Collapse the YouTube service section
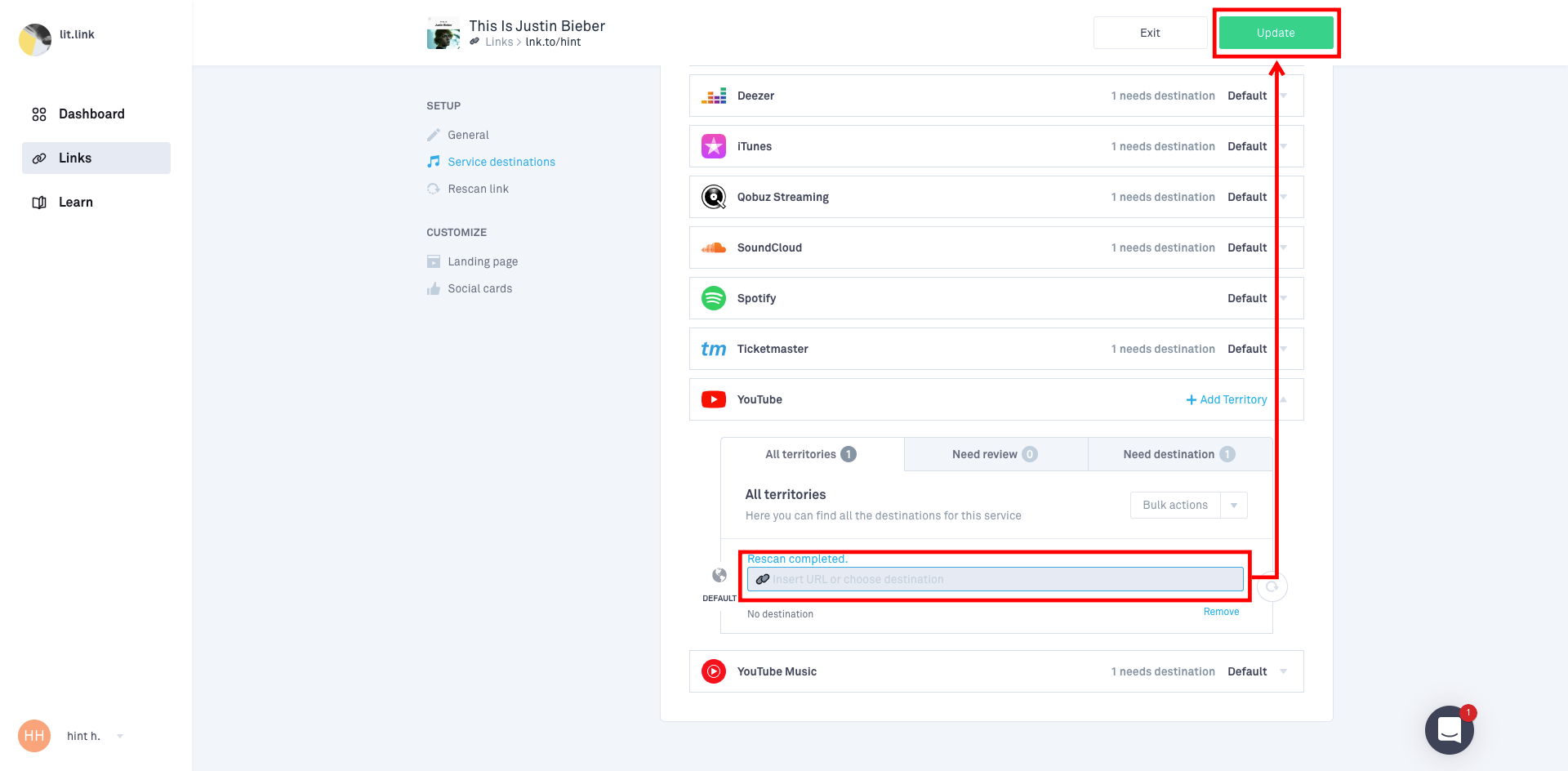Image resolution: width=1568 pixels, height=771 pixels. coord(1284,399)
